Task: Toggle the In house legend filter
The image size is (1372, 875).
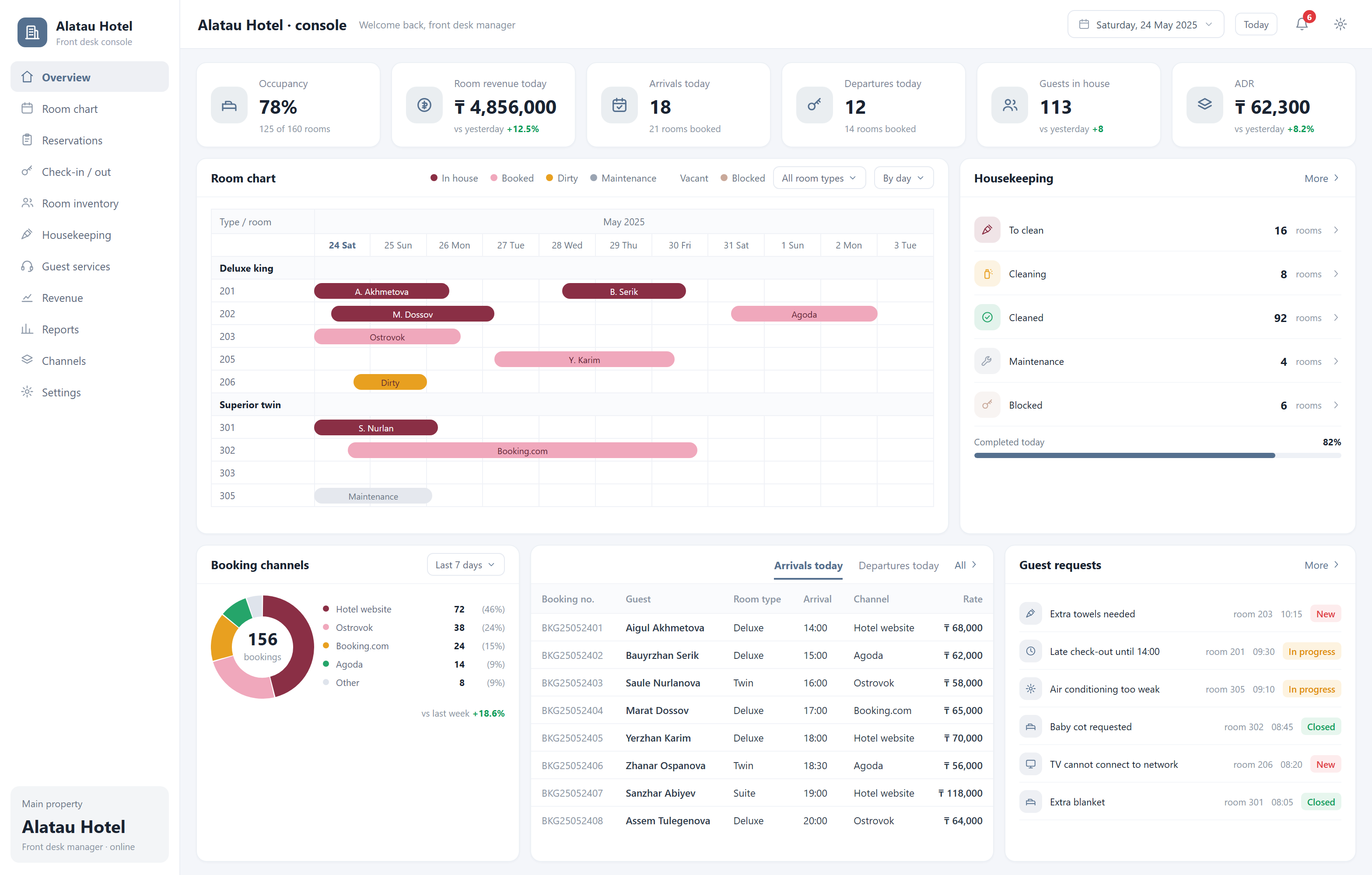Action: (454, 178)
